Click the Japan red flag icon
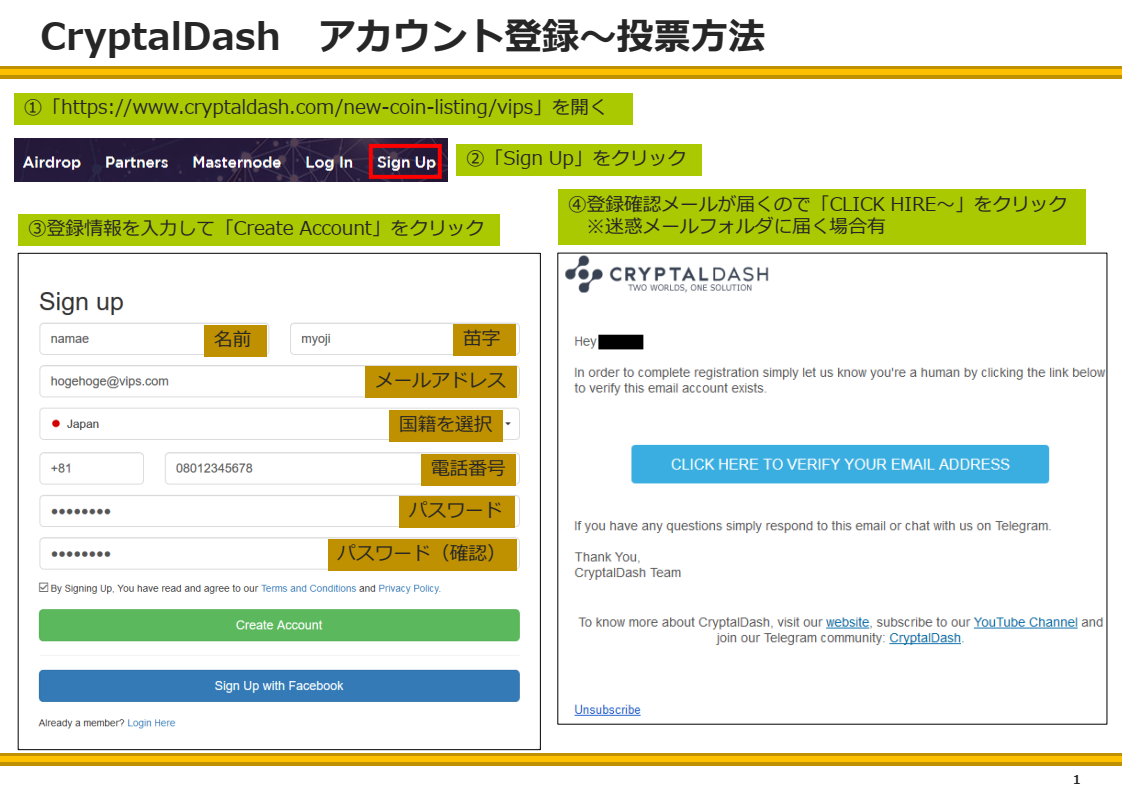 tap(56, 424)
